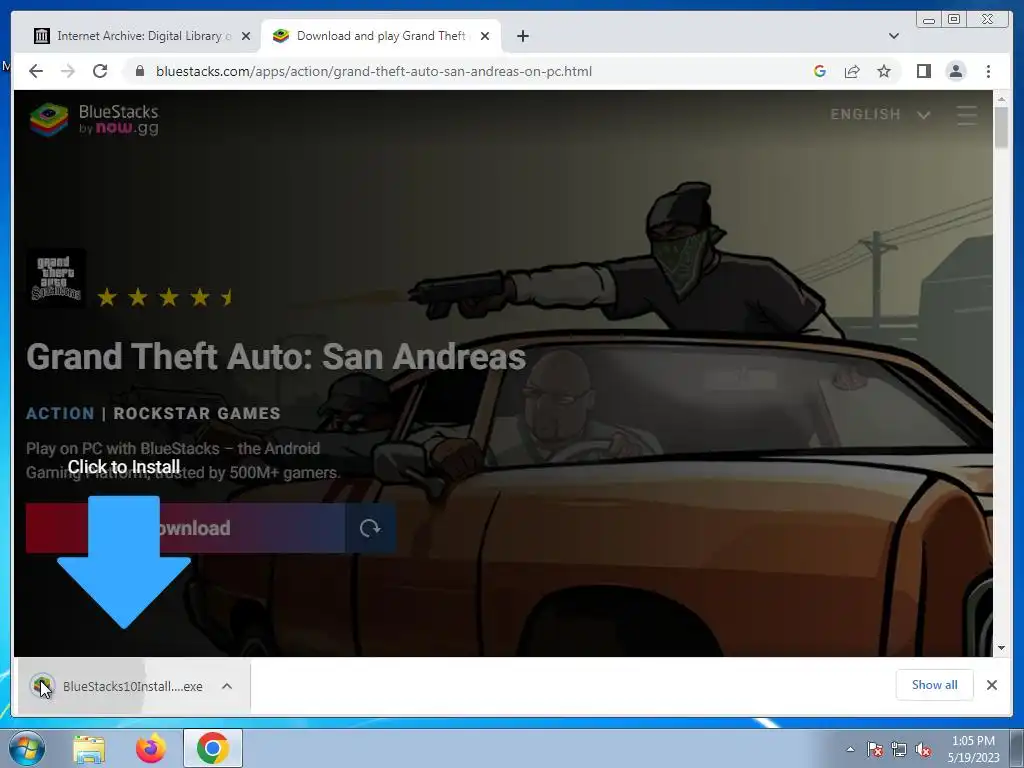Viewport: 1024px width, 768px height.
Task: Click the star rating row
Action: (165, 298)
